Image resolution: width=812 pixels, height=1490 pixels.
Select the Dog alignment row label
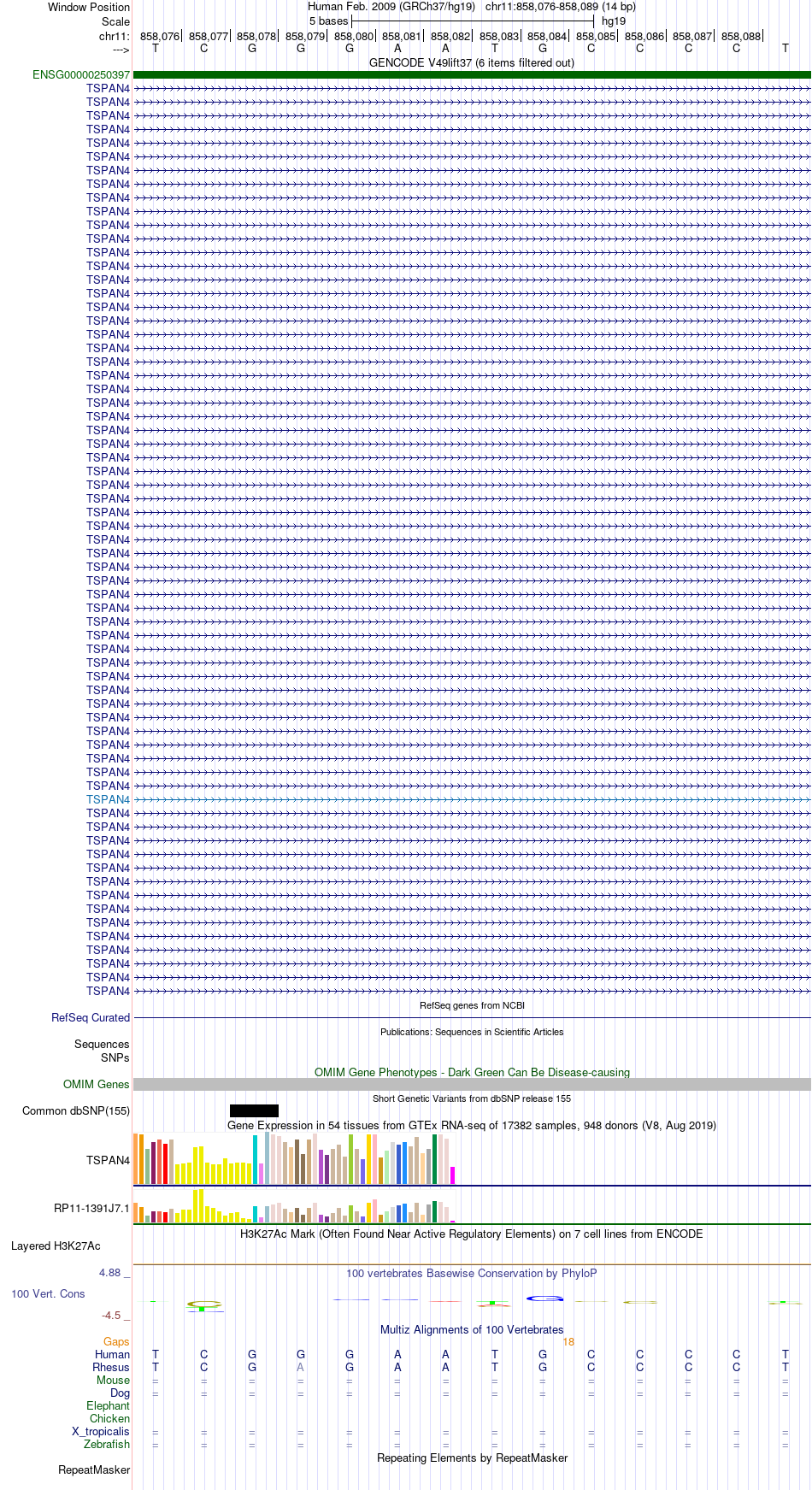120,1393
